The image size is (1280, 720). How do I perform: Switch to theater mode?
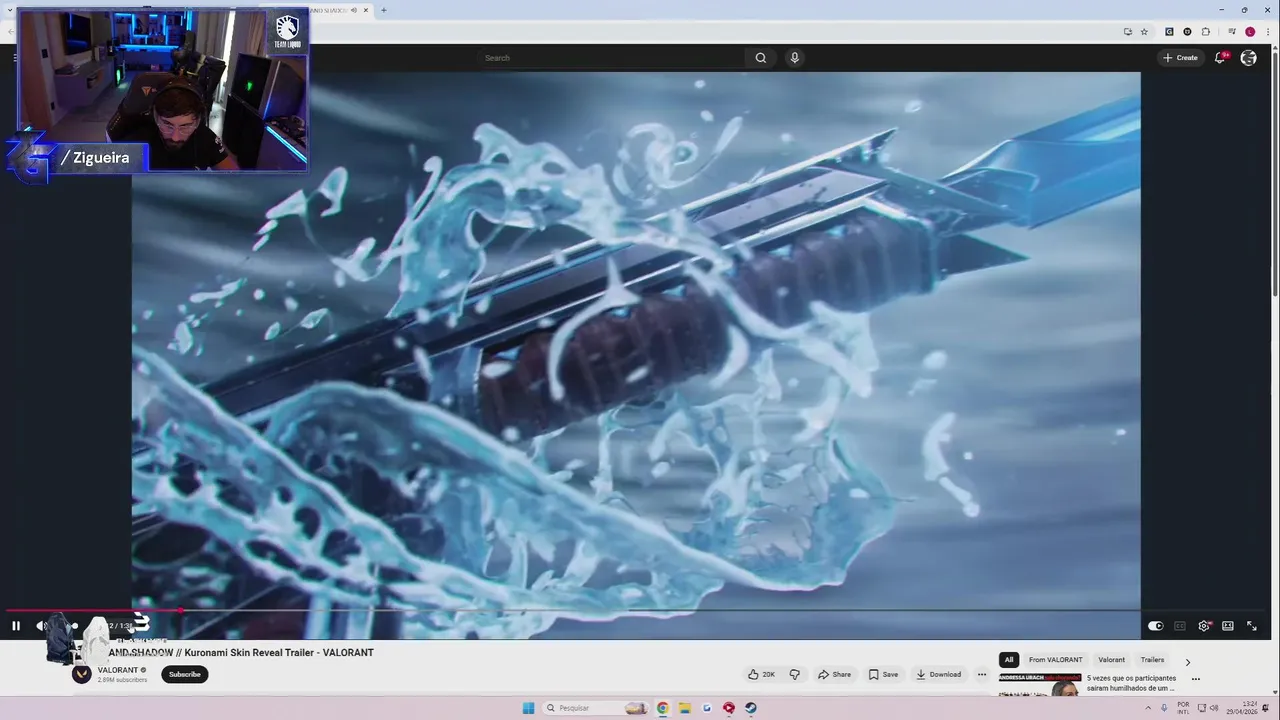[x=1228, y=626]
